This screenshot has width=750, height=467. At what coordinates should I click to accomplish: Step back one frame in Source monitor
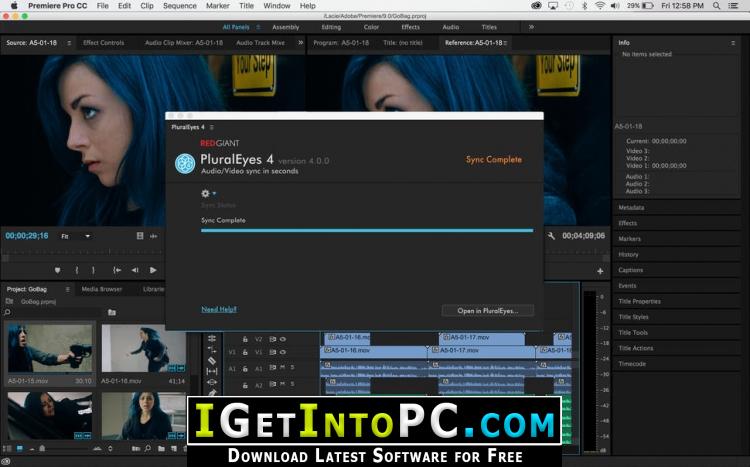(x=135, y=270)
